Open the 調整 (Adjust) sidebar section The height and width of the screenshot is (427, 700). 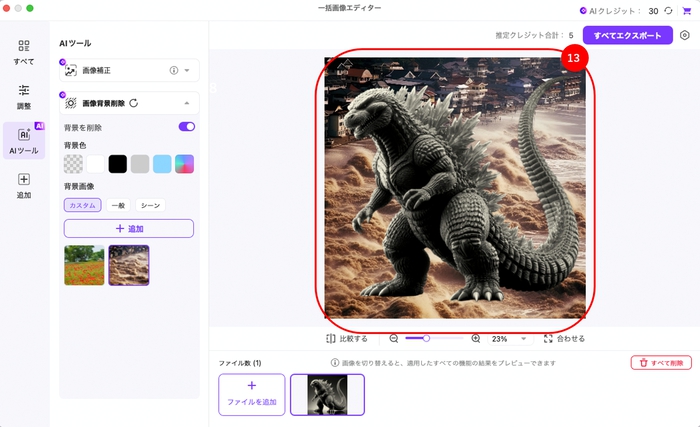point(24,97)
